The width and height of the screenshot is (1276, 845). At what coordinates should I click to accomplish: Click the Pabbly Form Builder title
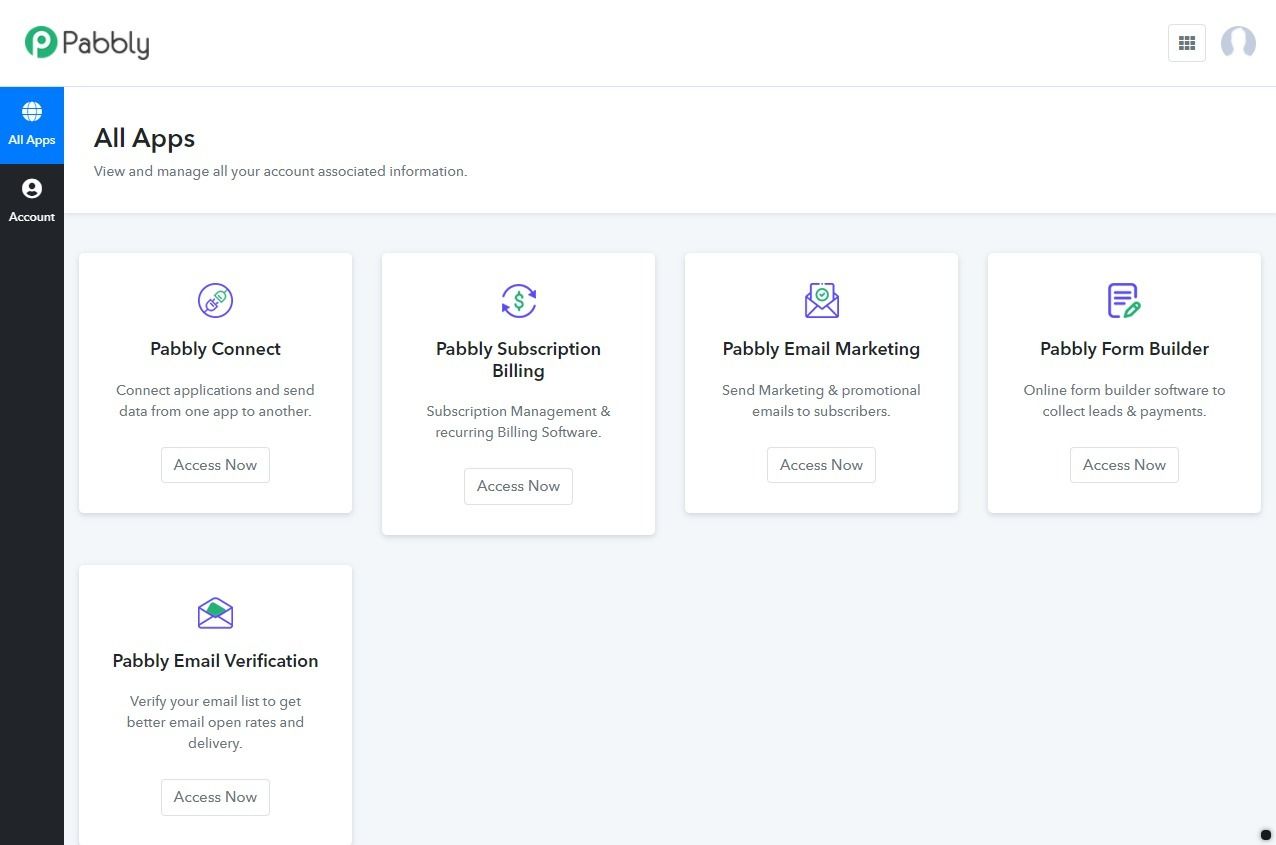[x=1124, y=349]
